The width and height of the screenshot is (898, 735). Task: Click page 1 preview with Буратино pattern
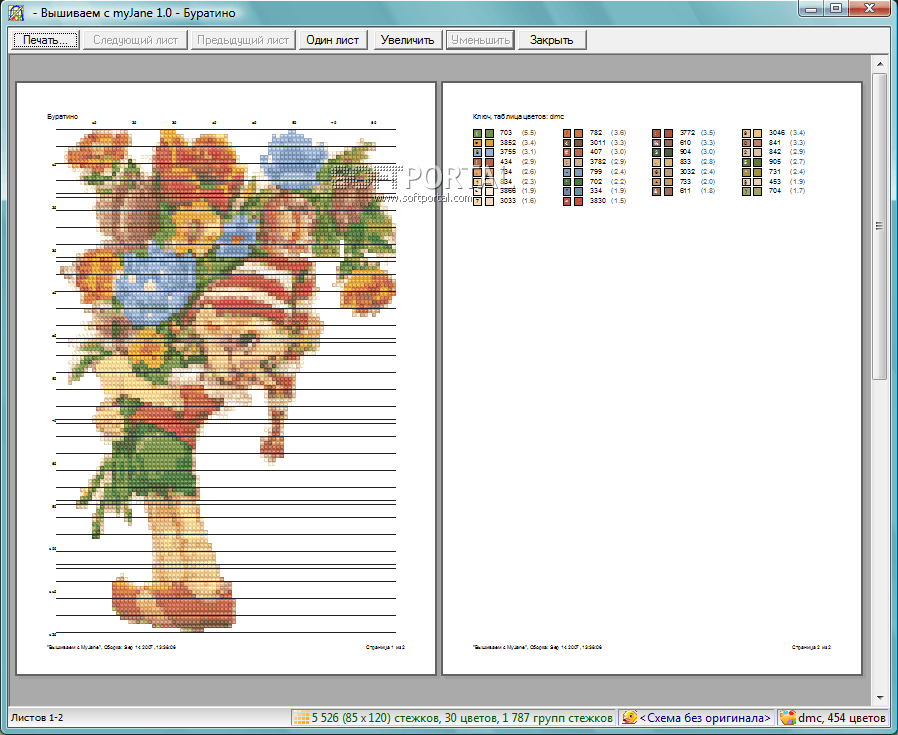pos(226,378)
